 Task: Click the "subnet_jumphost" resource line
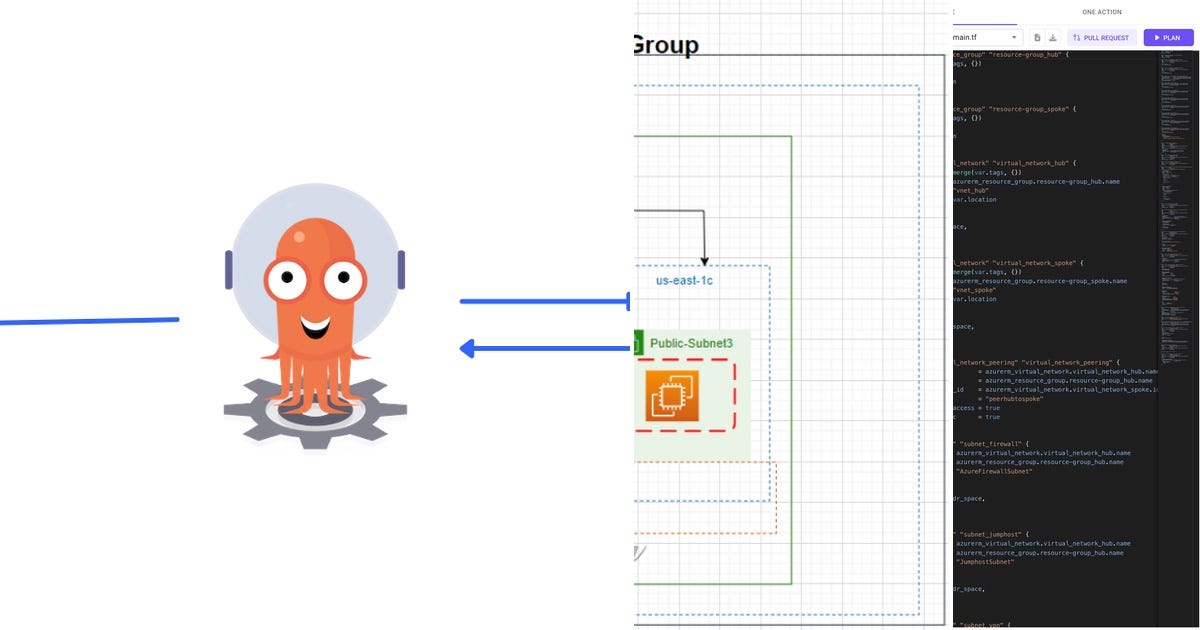click(985, 534)
